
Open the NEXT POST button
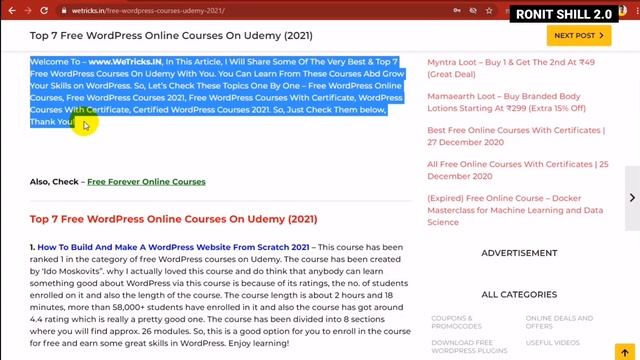[x=579, y=36]
